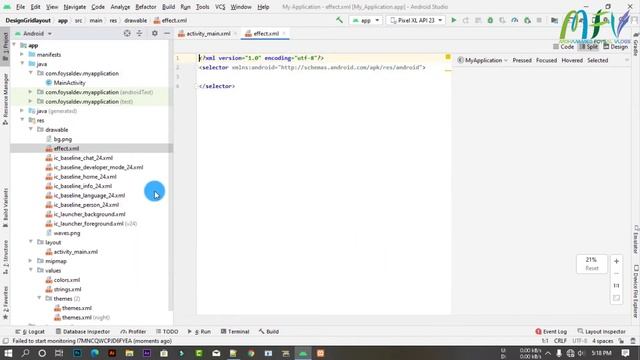Click the Debug app bug icon
This screenshot has width=640, height=360.
pyautogui.click(x=490, y=20)
